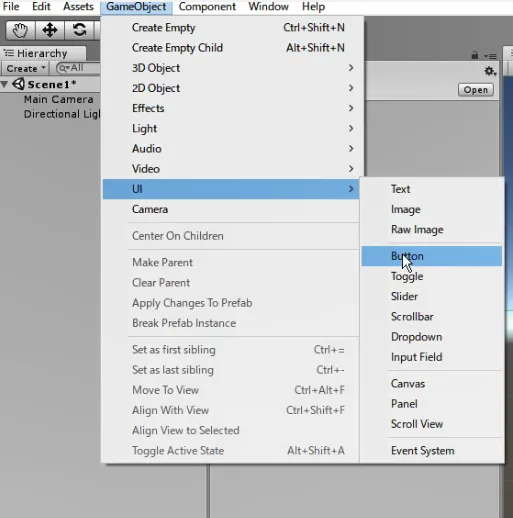Choose Create Empty

click(x=231, y=28)
